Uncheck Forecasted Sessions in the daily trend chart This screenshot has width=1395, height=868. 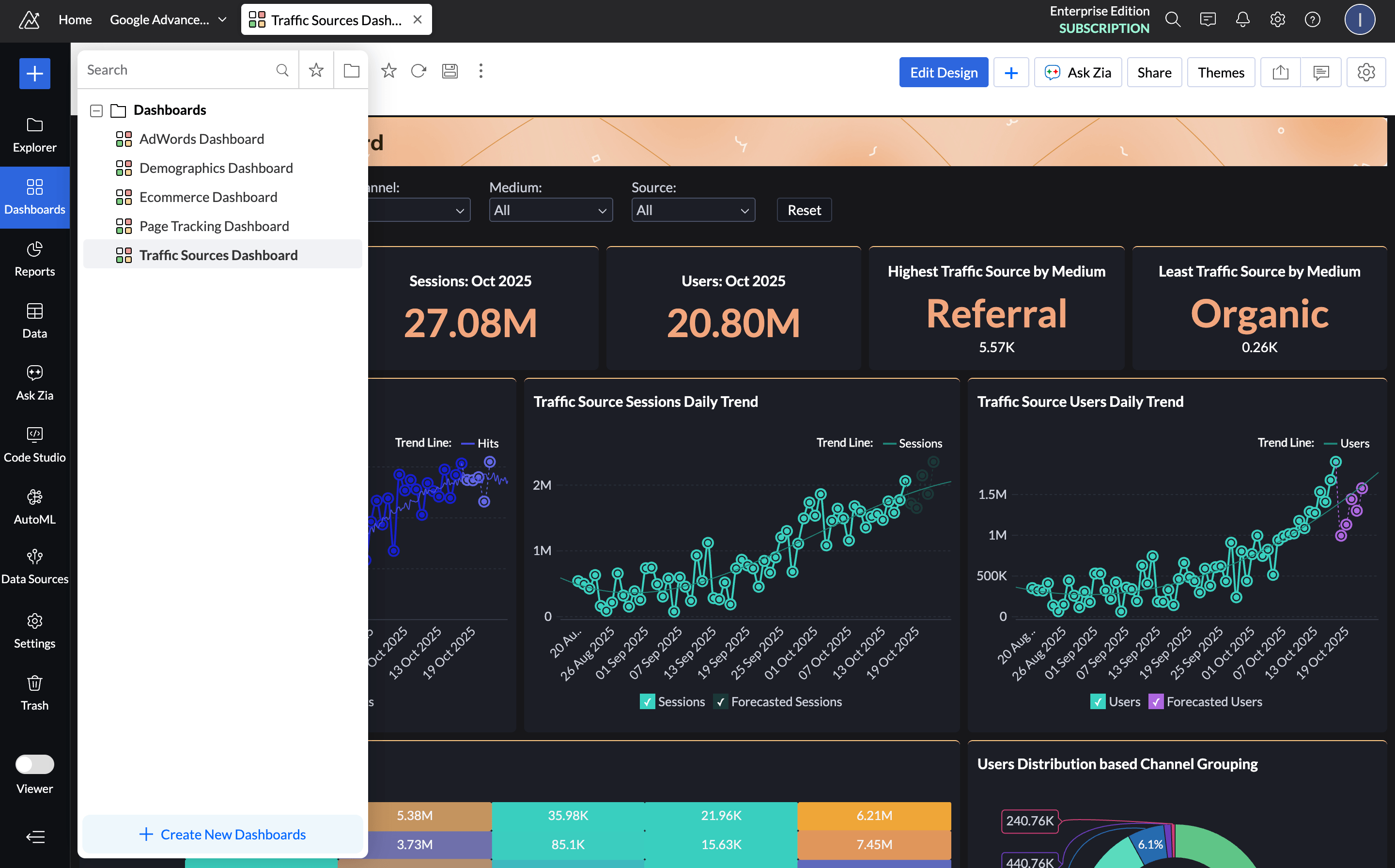720,701
